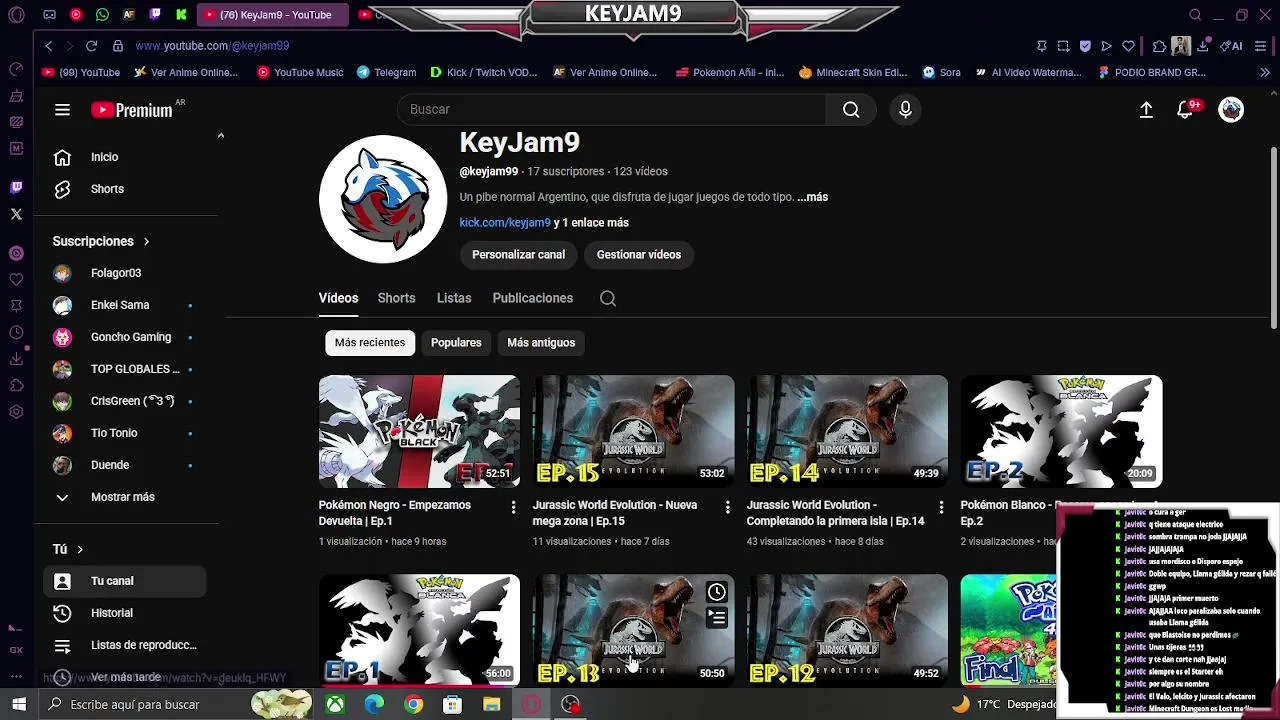1280x720 pixels.
Task: Click the browser address bar URL
Action: click(212, 46)
